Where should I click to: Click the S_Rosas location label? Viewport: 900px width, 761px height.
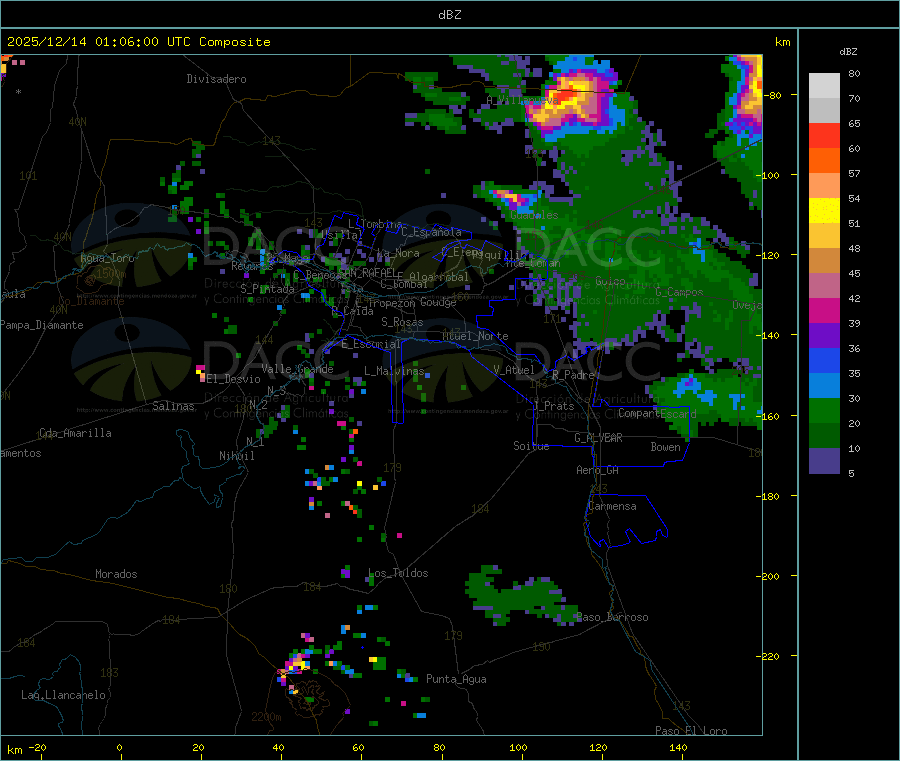(x=402, y=322)
